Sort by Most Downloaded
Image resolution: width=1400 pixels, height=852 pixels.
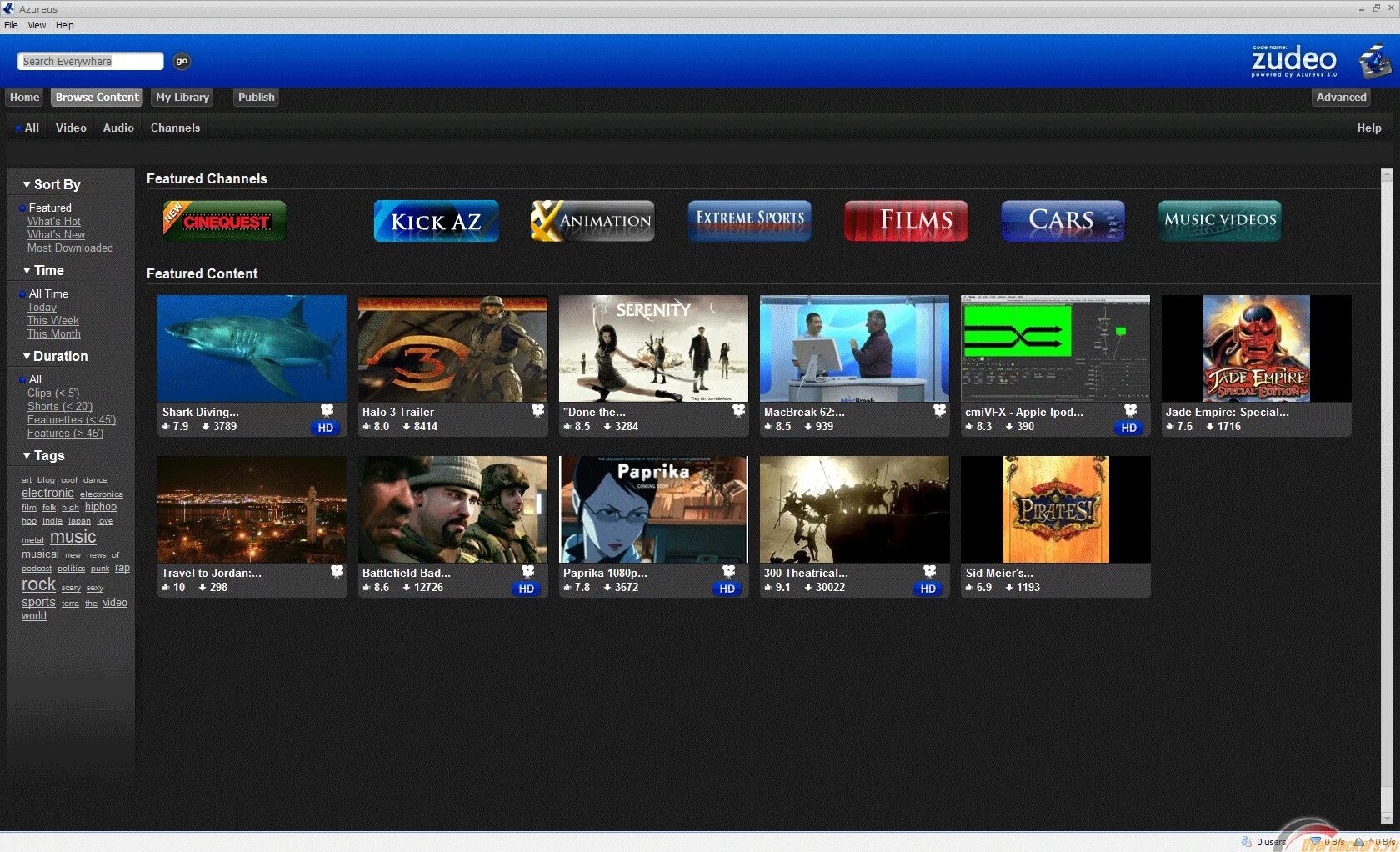pyautogui.click(x=70, y=248)
